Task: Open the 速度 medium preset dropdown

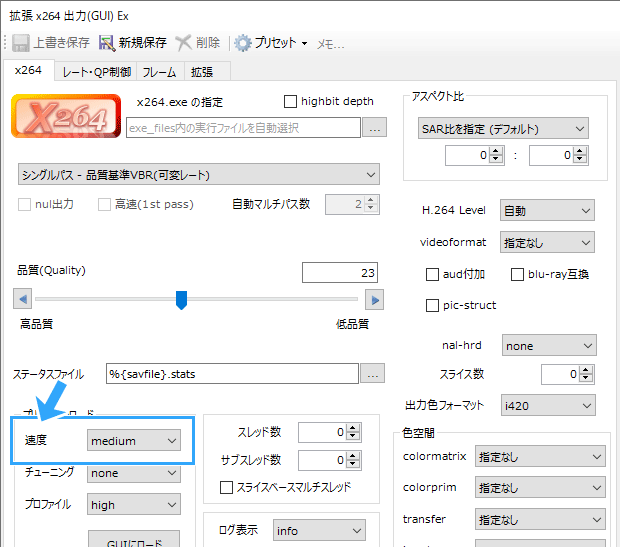Action: (134, 440)
